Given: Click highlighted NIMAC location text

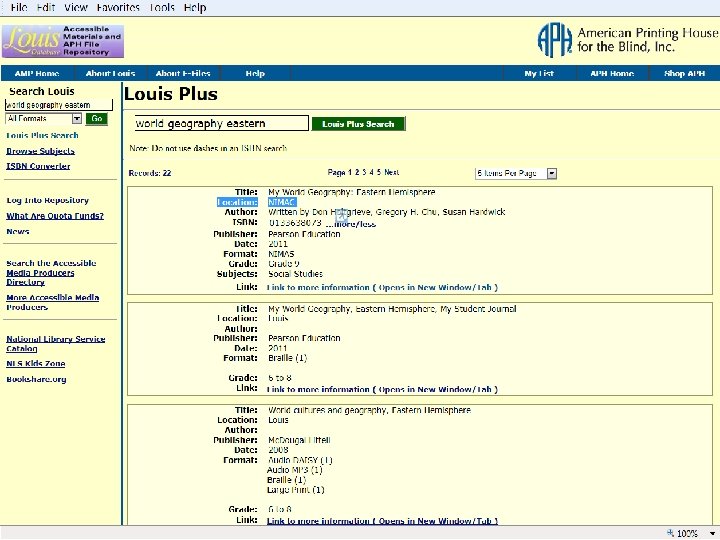Looking at the screenshot, I should [x=282, y=202].
